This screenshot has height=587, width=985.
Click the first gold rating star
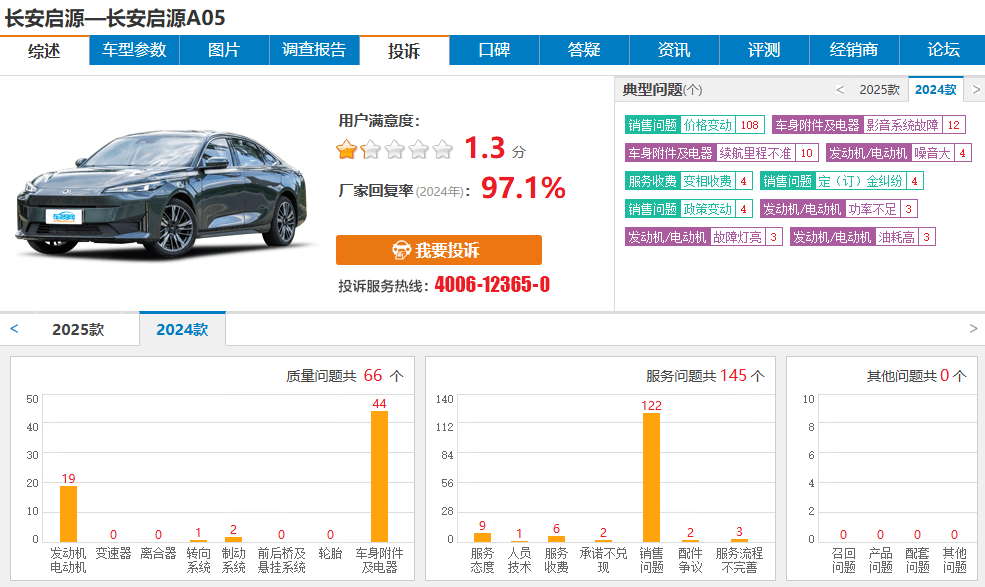pos(346,150)
